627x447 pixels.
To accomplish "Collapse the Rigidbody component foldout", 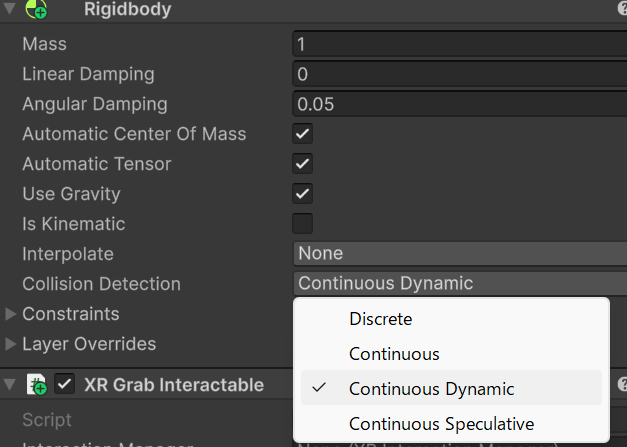I will (x=9, y=11).
